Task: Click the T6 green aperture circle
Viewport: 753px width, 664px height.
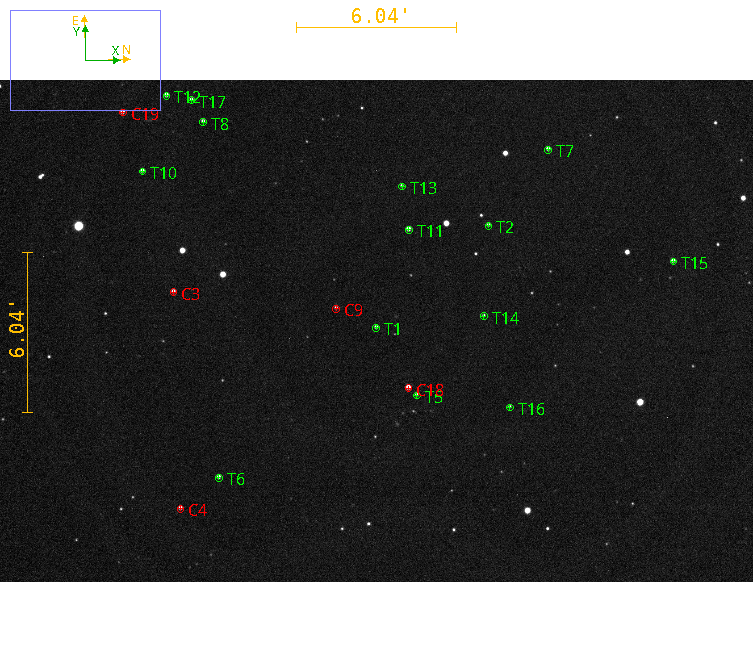Action: [219, 478]
